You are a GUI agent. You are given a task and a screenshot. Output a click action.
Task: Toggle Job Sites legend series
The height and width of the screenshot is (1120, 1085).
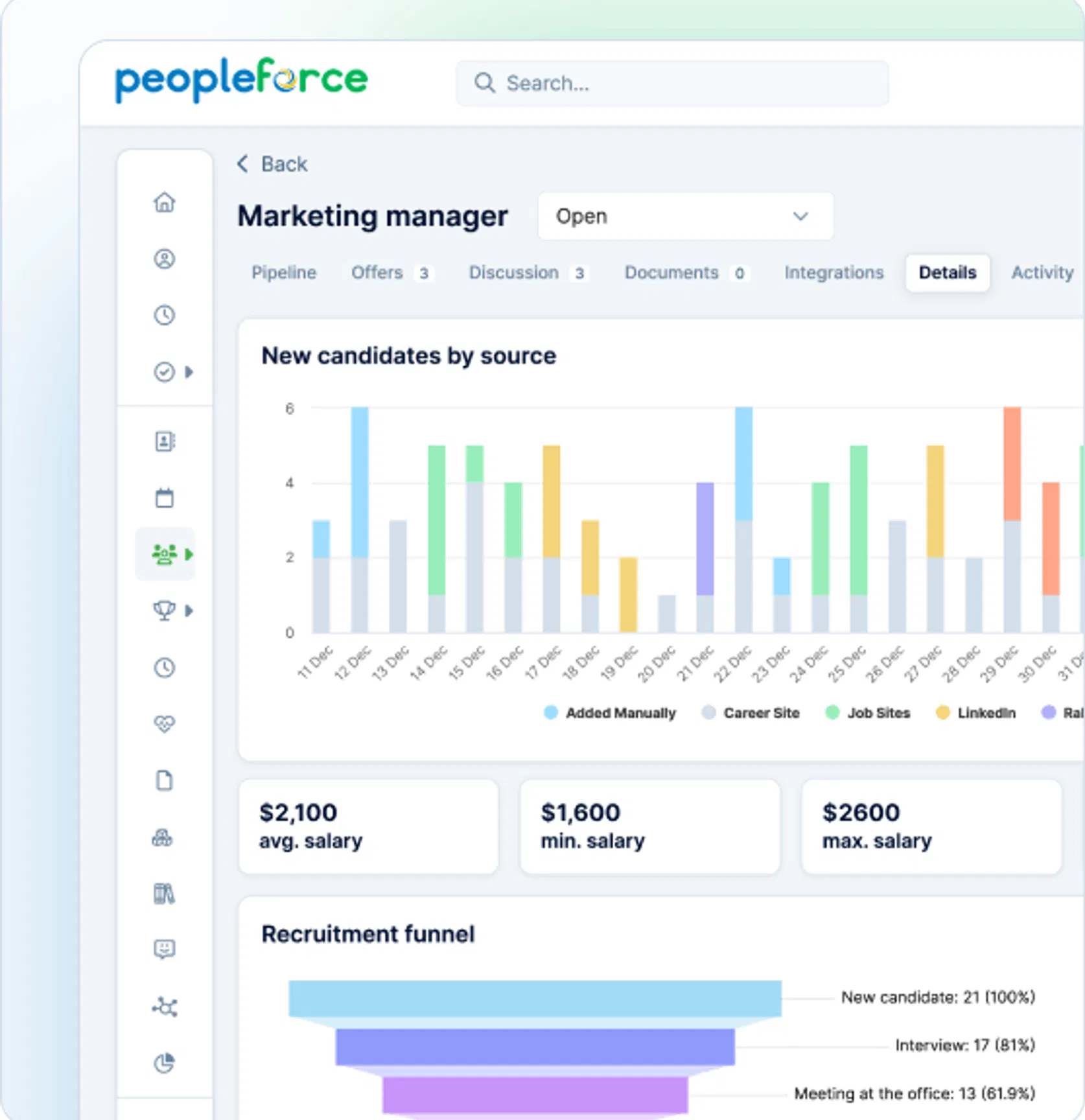click(869, 713)
